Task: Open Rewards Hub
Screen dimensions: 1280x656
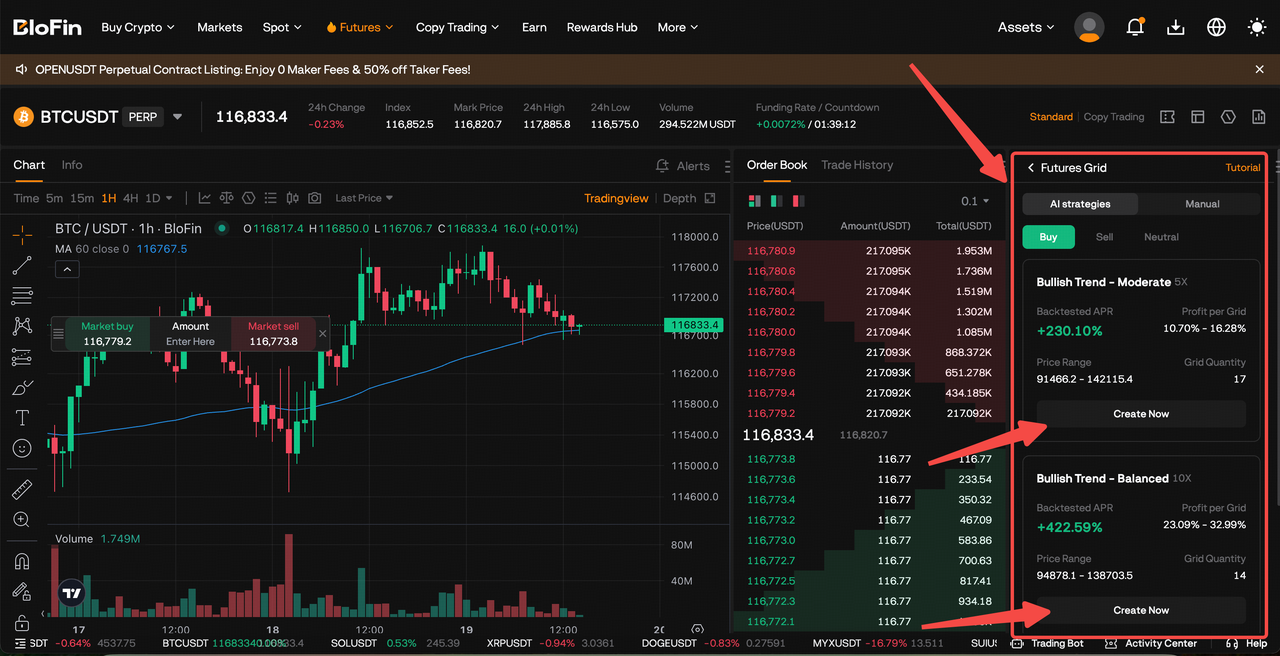Action: click(602, 27)
